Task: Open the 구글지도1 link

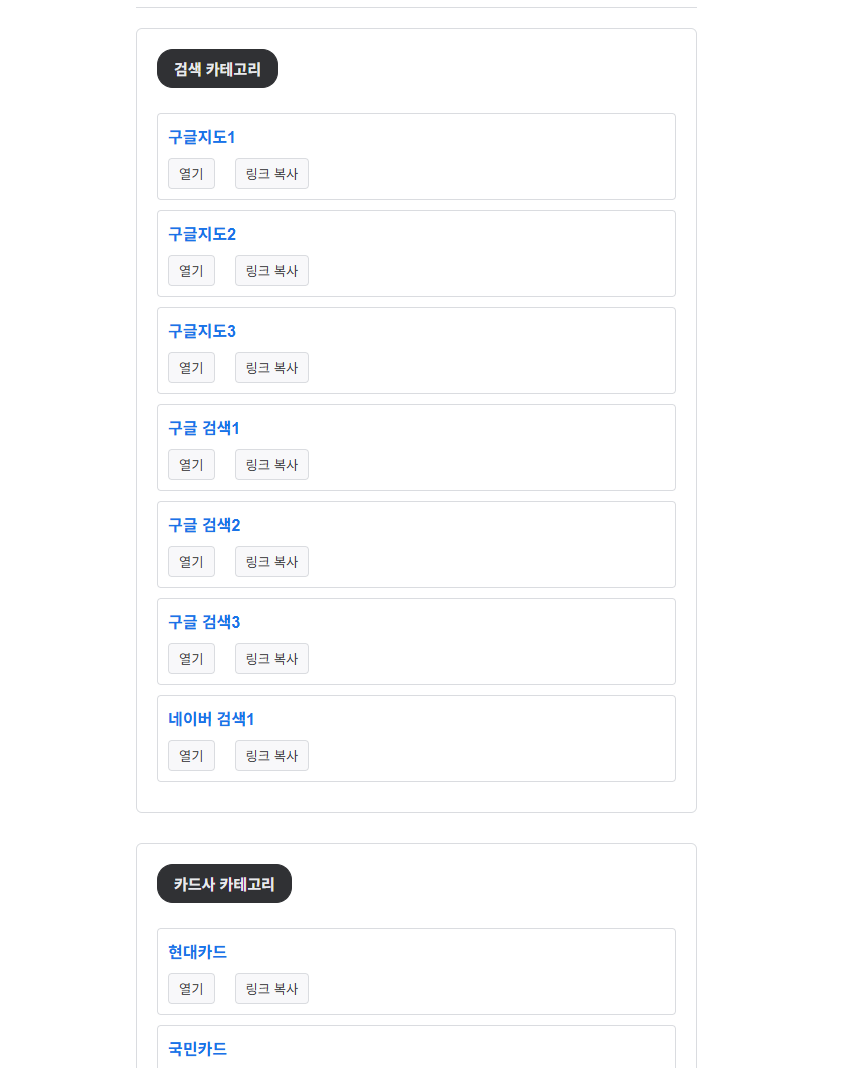Action: tap(200, 137)
